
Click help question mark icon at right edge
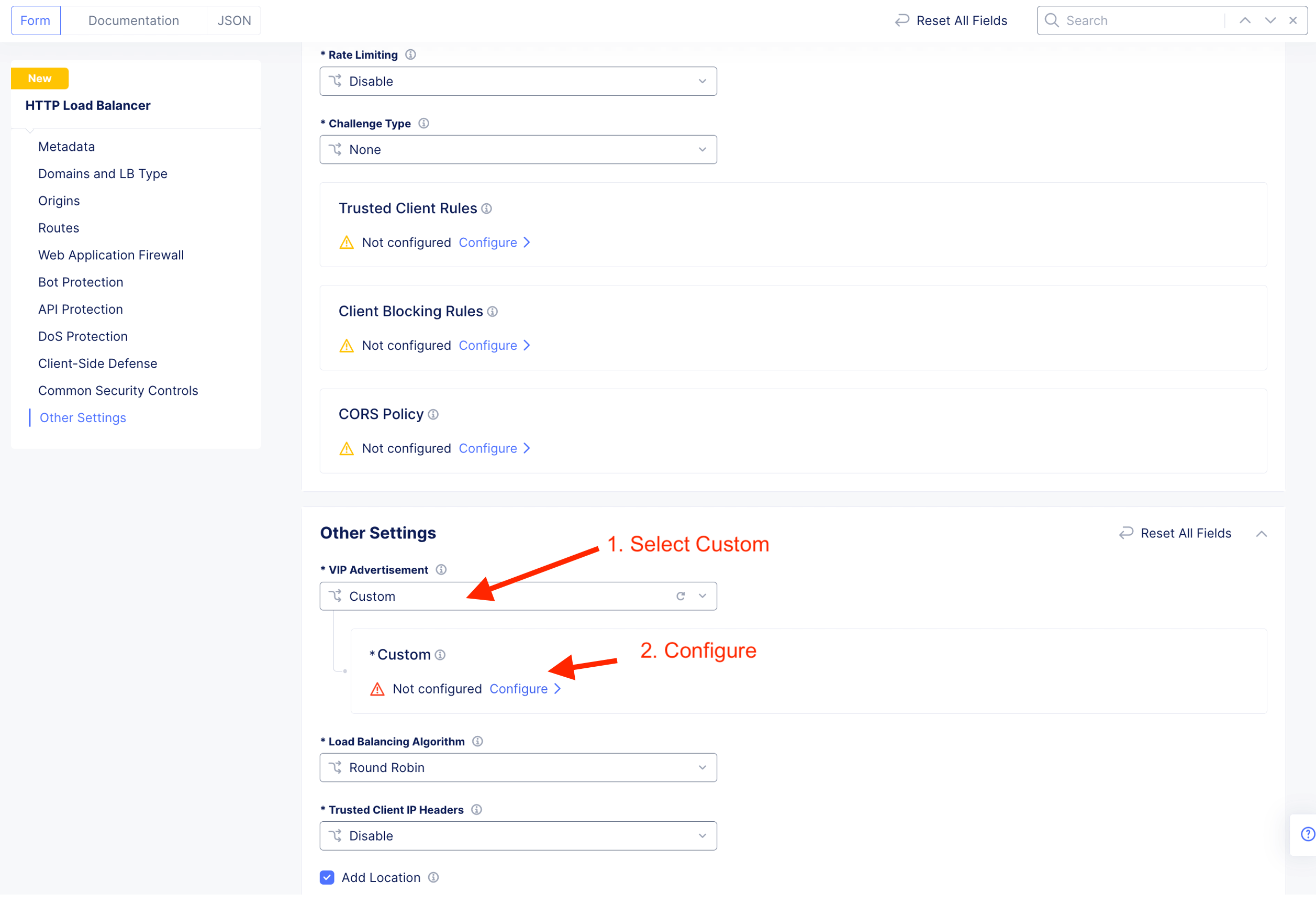click(x=1307, y=834)
